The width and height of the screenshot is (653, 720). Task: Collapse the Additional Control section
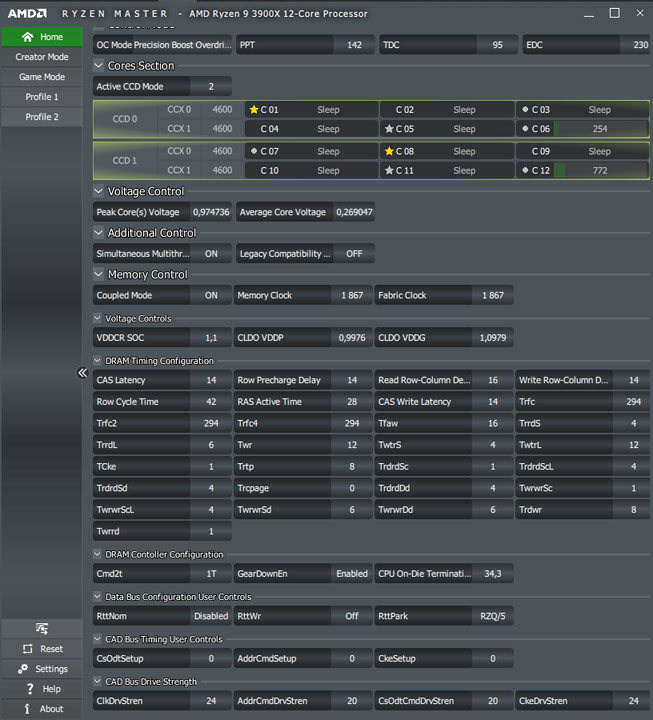click(x=98, y=233)
